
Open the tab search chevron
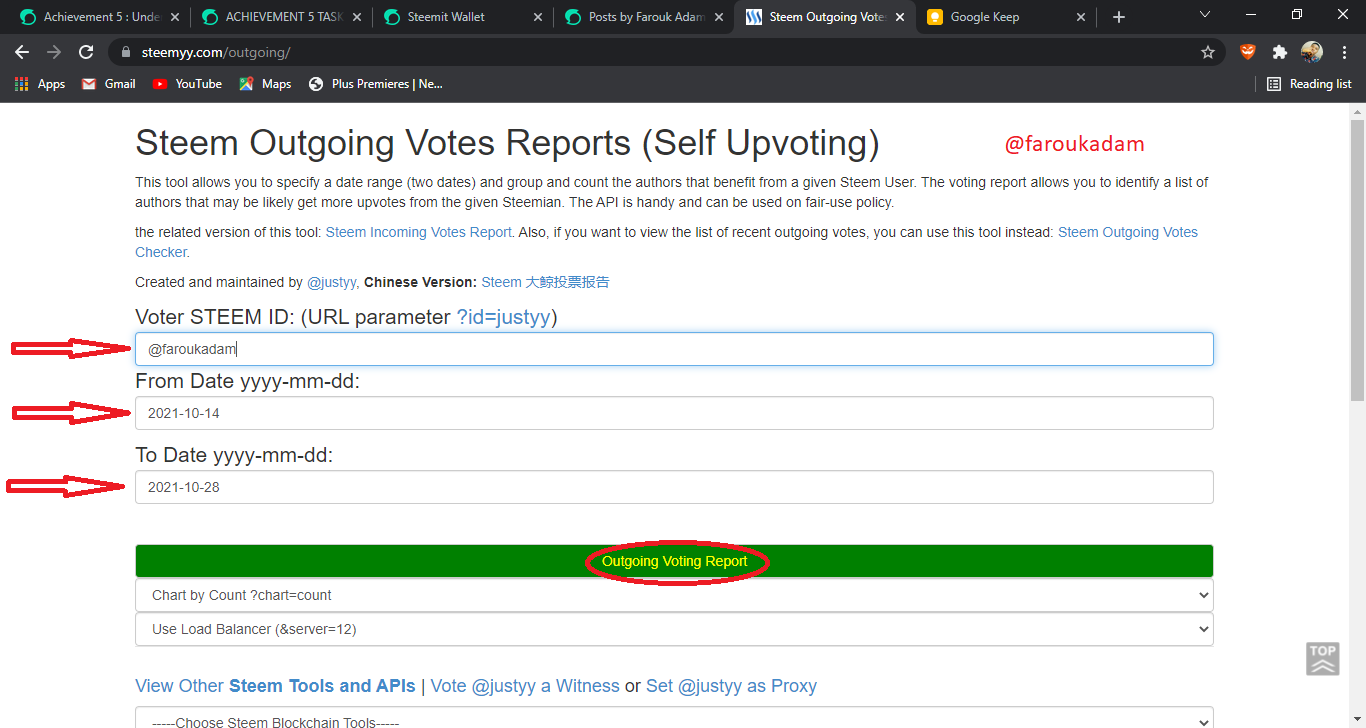pyautogui.click(x=1204, y=15)
